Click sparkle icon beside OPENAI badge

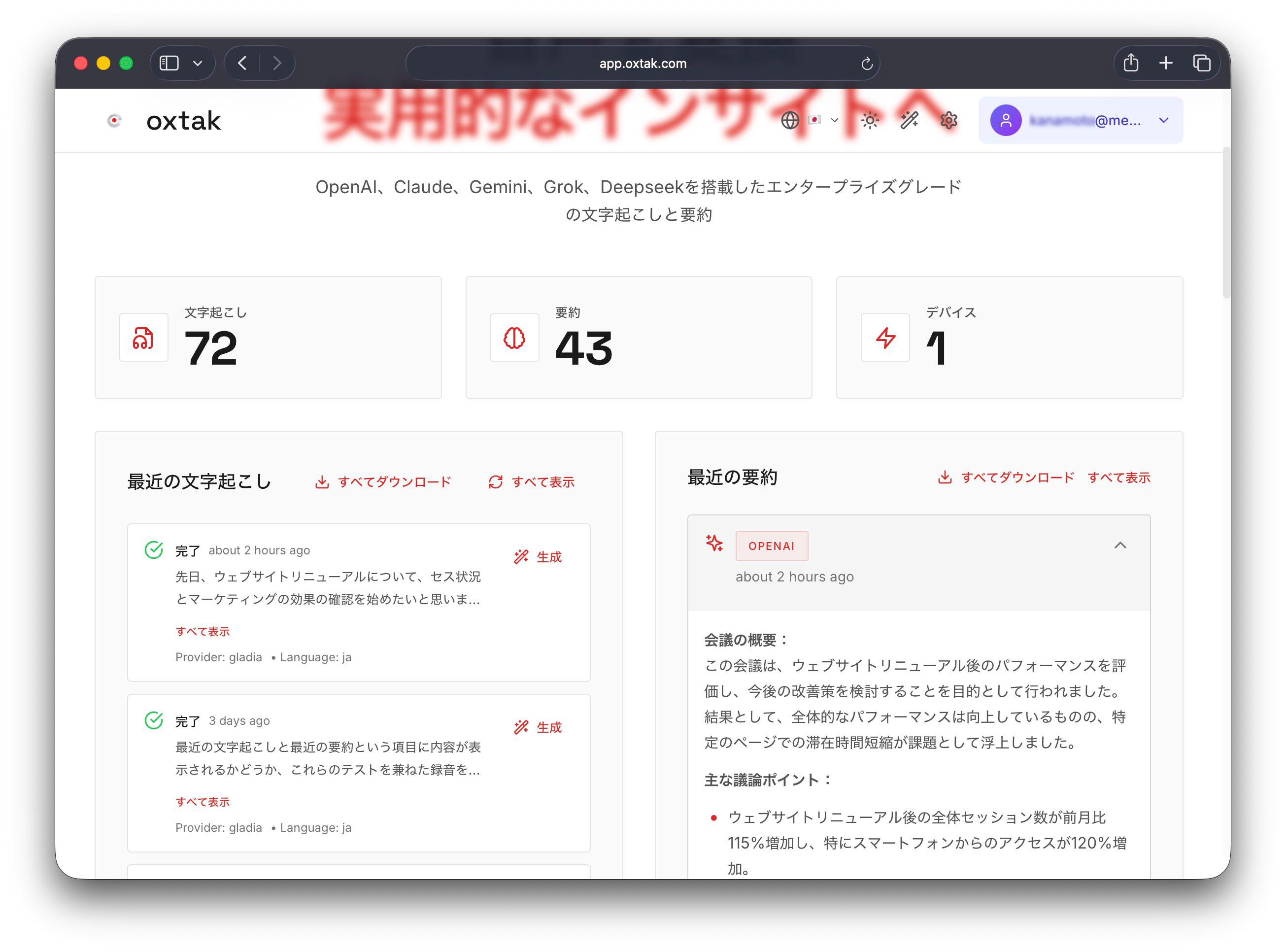click(x=714, y=543)
